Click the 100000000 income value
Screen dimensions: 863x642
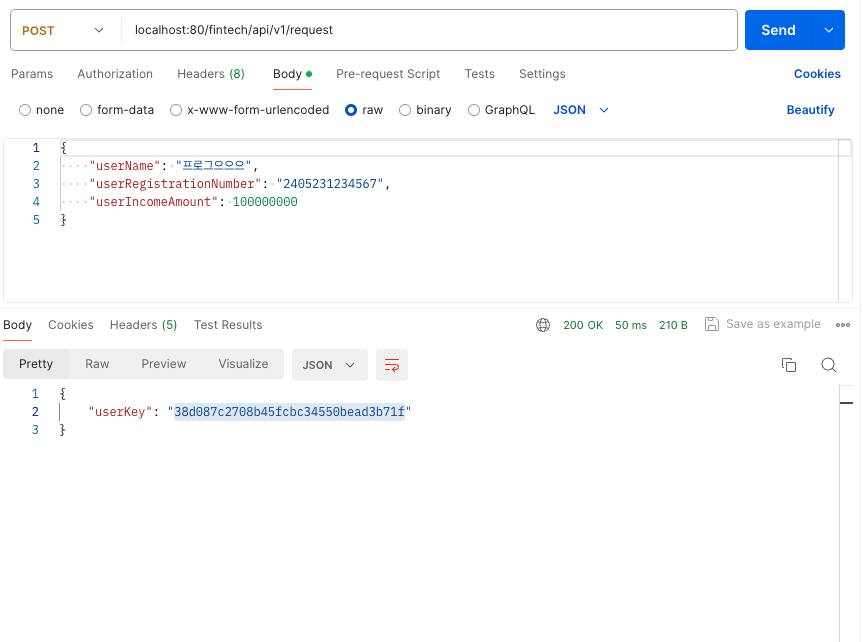pyautogui.click(x=265, y=202)
